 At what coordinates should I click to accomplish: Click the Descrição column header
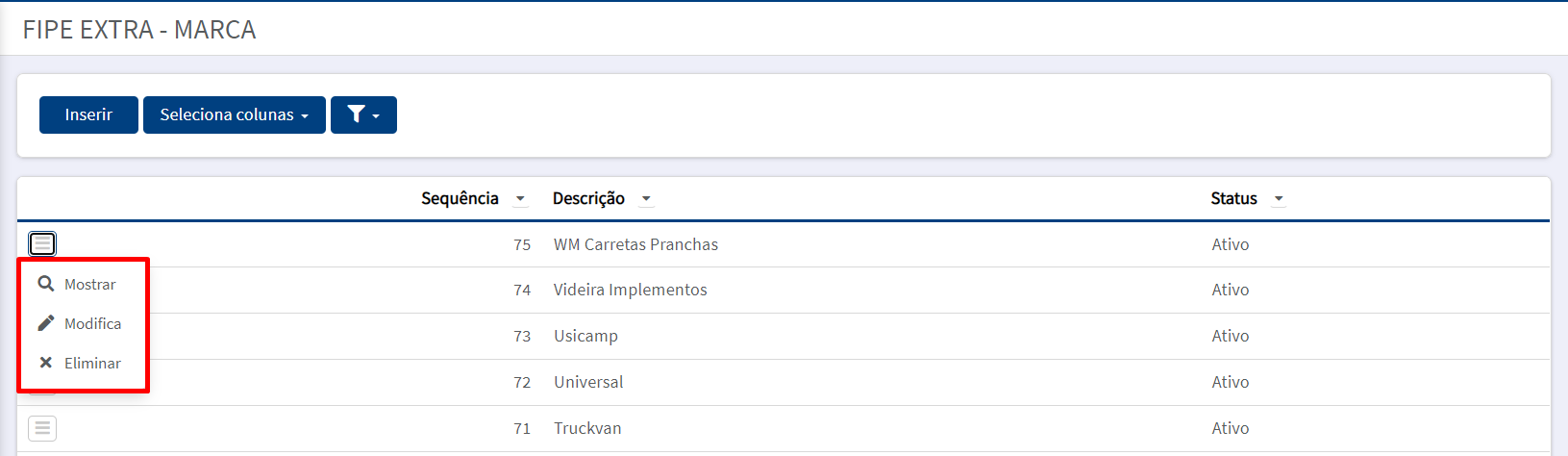pos(588,198)
